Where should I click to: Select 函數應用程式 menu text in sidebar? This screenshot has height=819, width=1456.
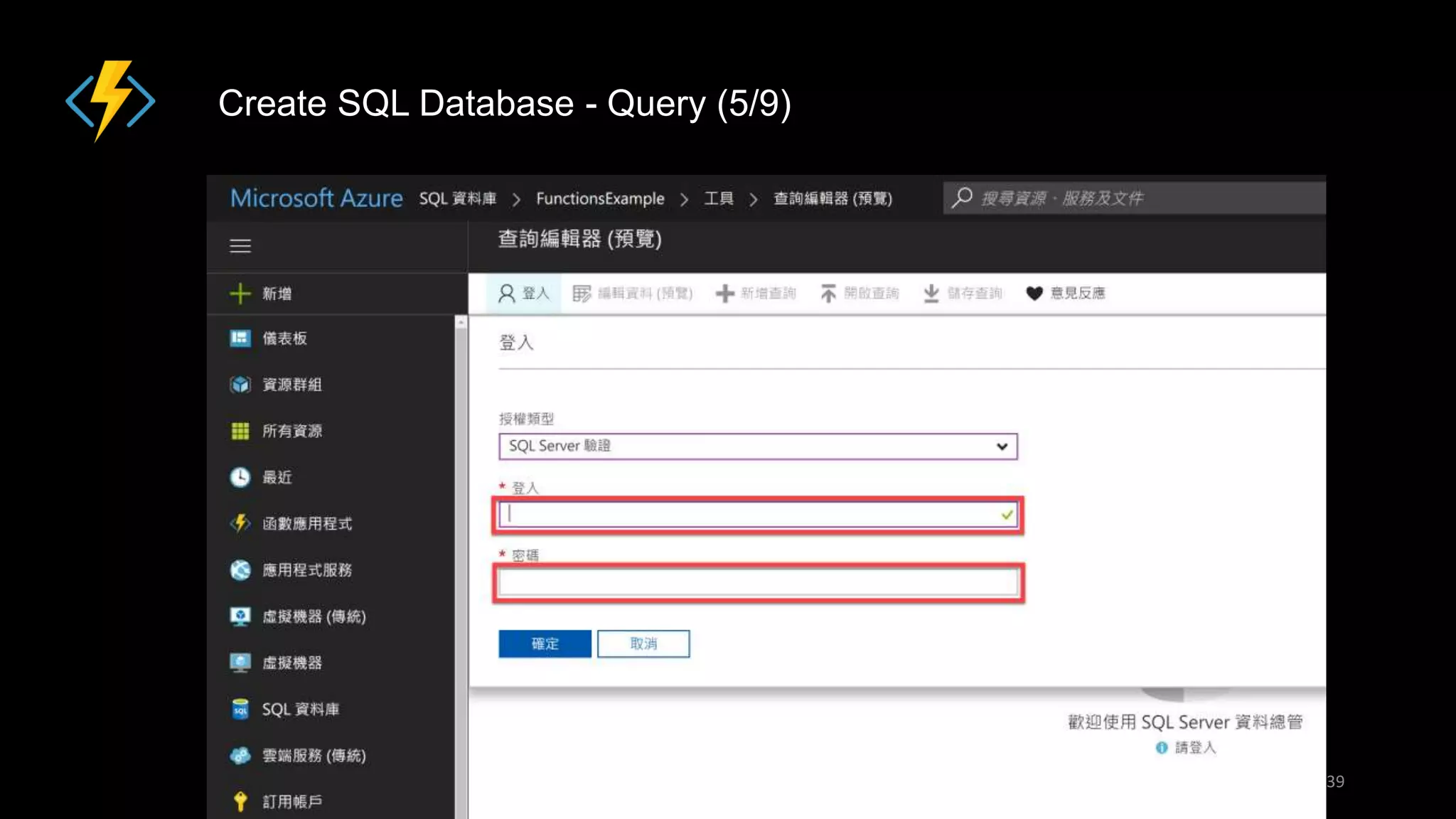point(307,523)
